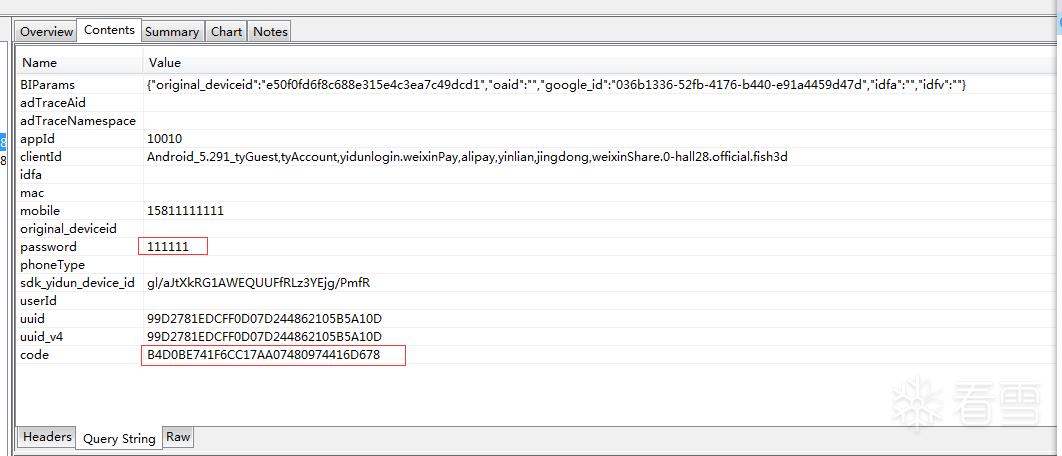Open the Chart tab

pyautogui.click(x=226, y=32)
